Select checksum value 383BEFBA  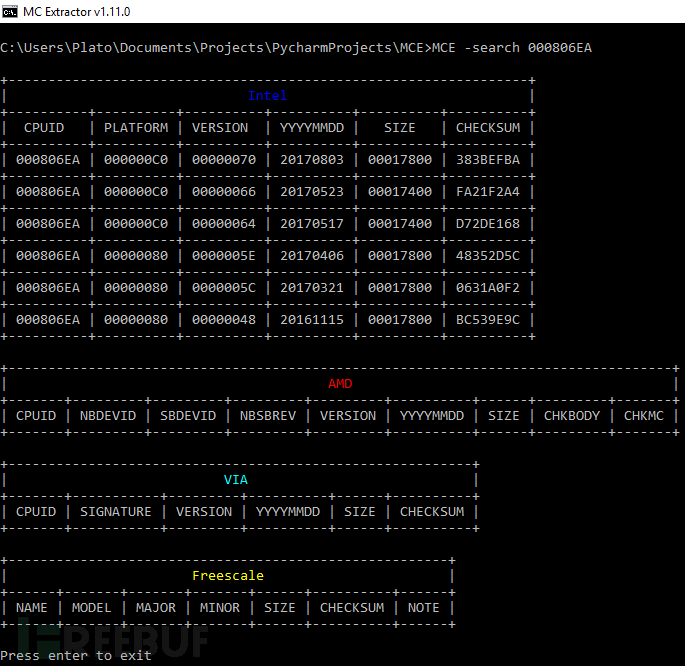tap(488, 160)
